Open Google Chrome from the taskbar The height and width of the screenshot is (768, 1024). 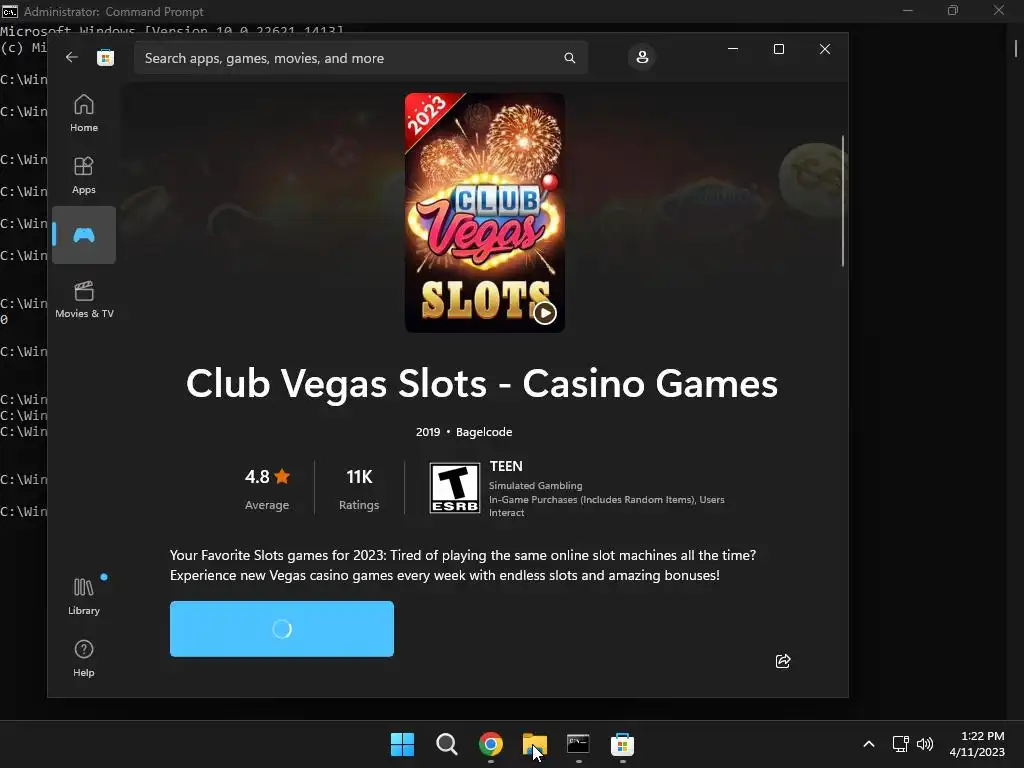[x=490, y=744]
